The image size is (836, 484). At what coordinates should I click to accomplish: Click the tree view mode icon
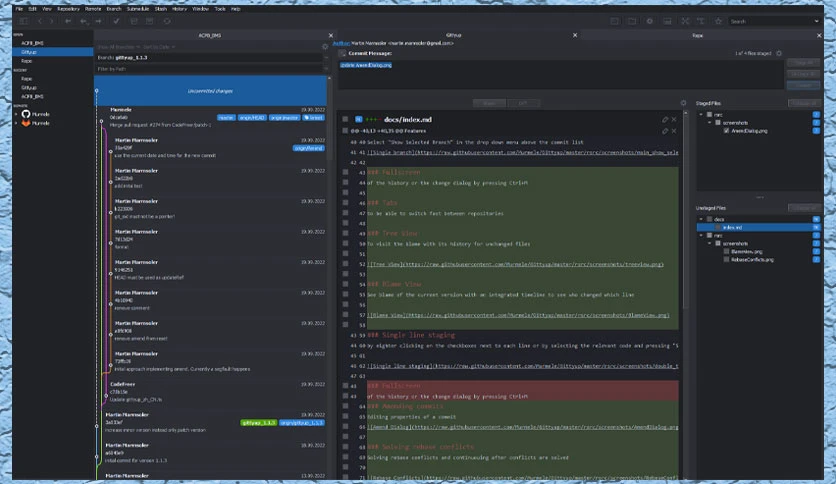pyautogui.click(x=701, y=21)
